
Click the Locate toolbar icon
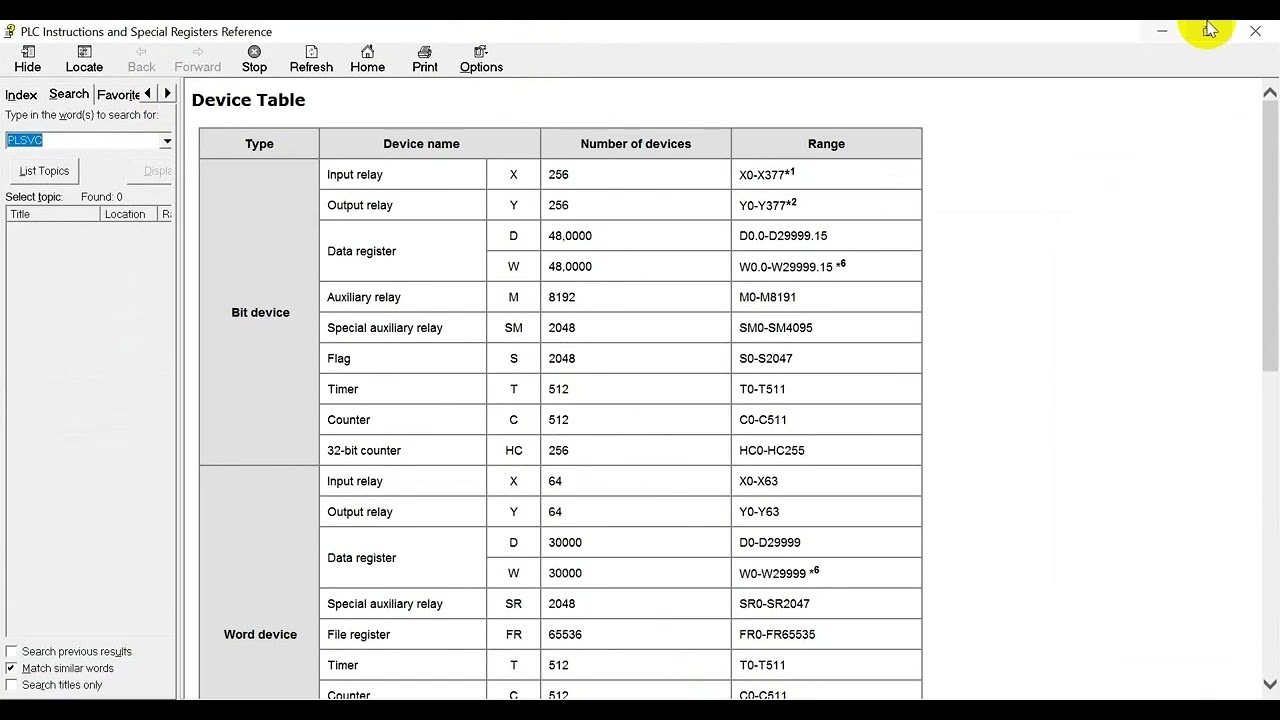pos(84,59)
